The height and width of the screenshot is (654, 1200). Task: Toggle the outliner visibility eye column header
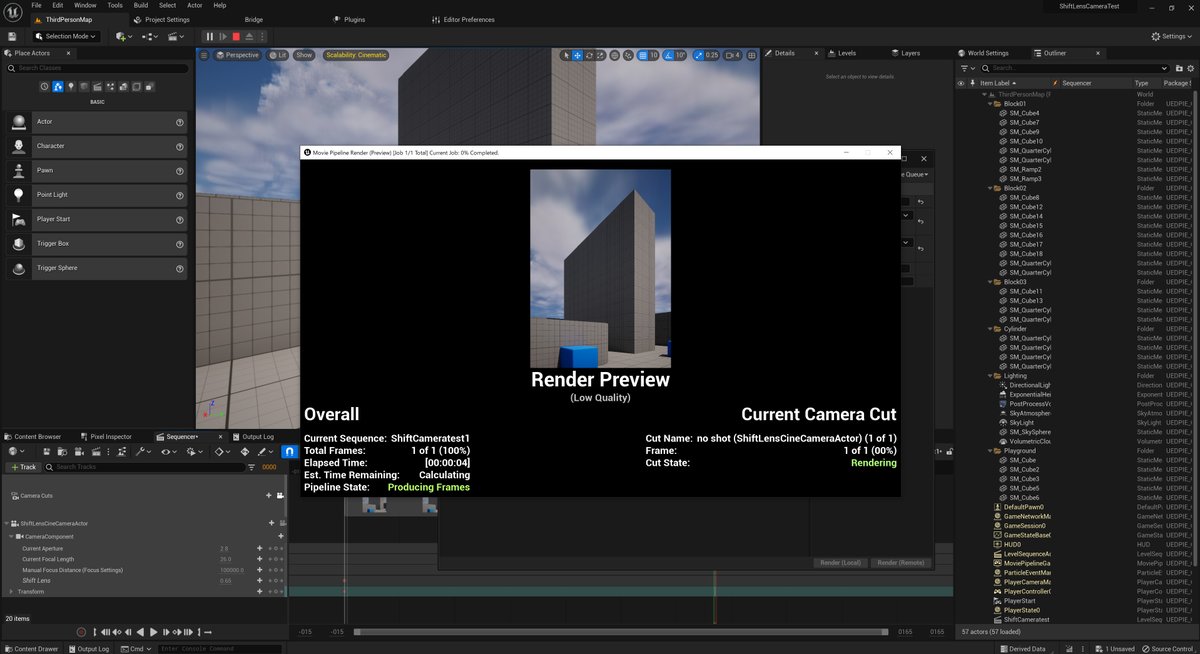point(961,83)
